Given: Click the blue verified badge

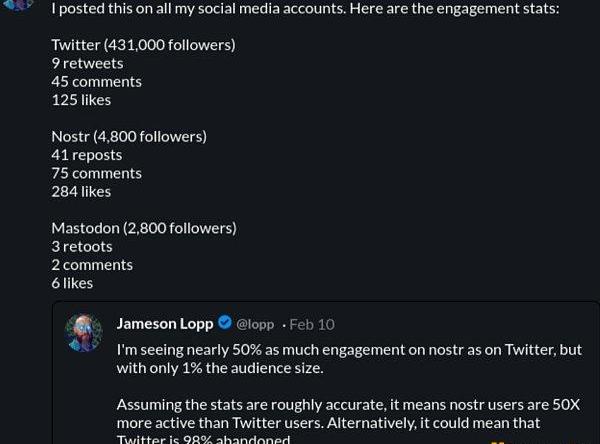Looking at the screenshot, I should pyautogui.click(x=225, y=323).
